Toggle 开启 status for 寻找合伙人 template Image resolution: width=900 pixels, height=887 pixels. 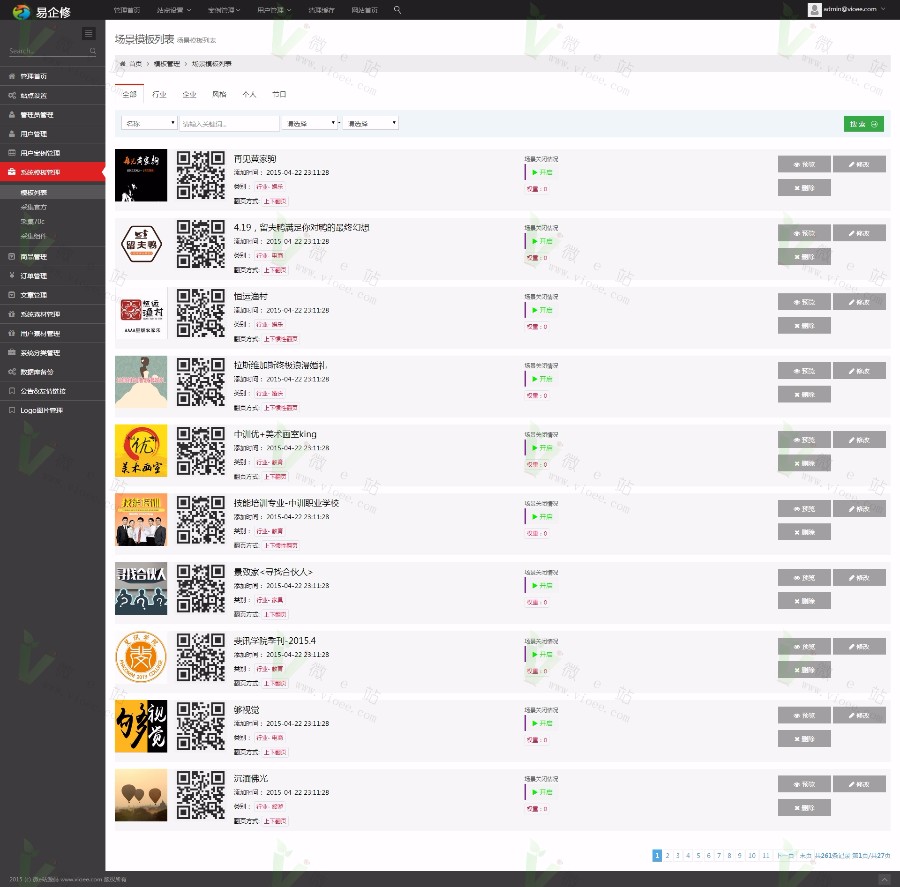(x=542, y=586)
